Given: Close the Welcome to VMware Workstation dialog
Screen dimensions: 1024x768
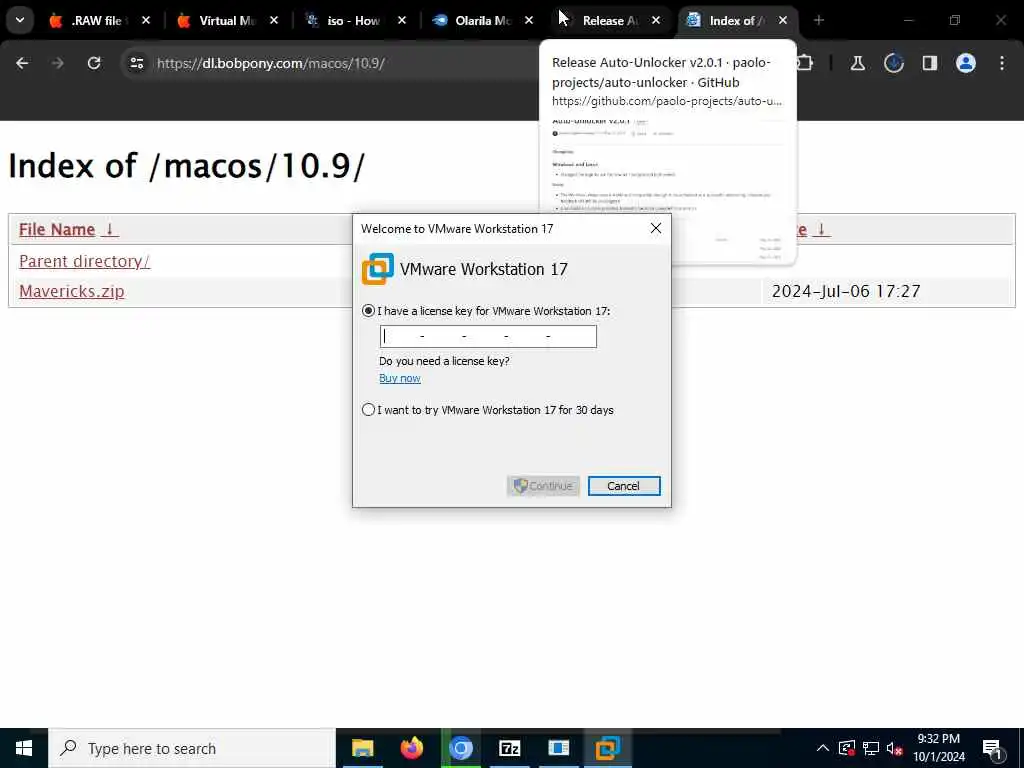Looking at the screenshot, I should [656, 228].
